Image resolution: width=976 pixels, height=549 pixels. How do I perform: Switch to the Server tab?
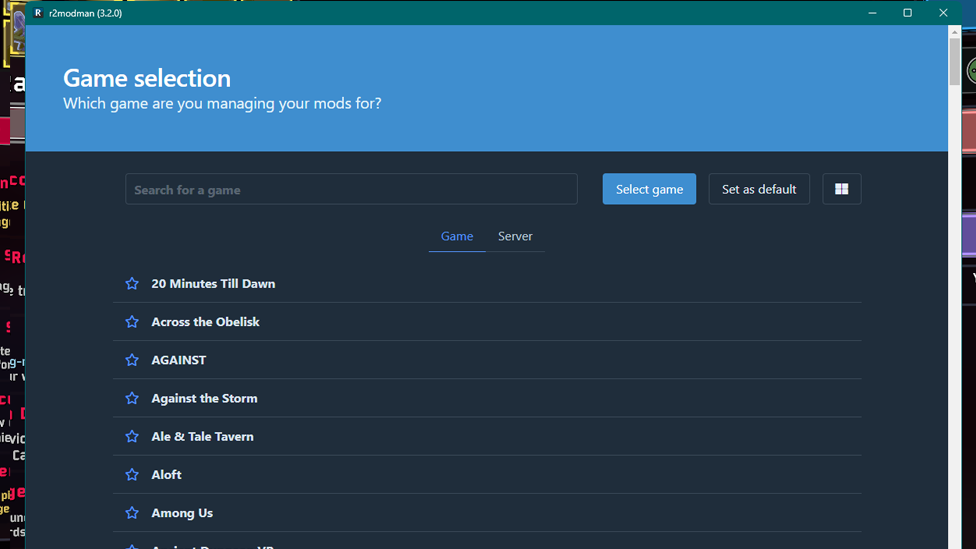(x=515, y=237)
